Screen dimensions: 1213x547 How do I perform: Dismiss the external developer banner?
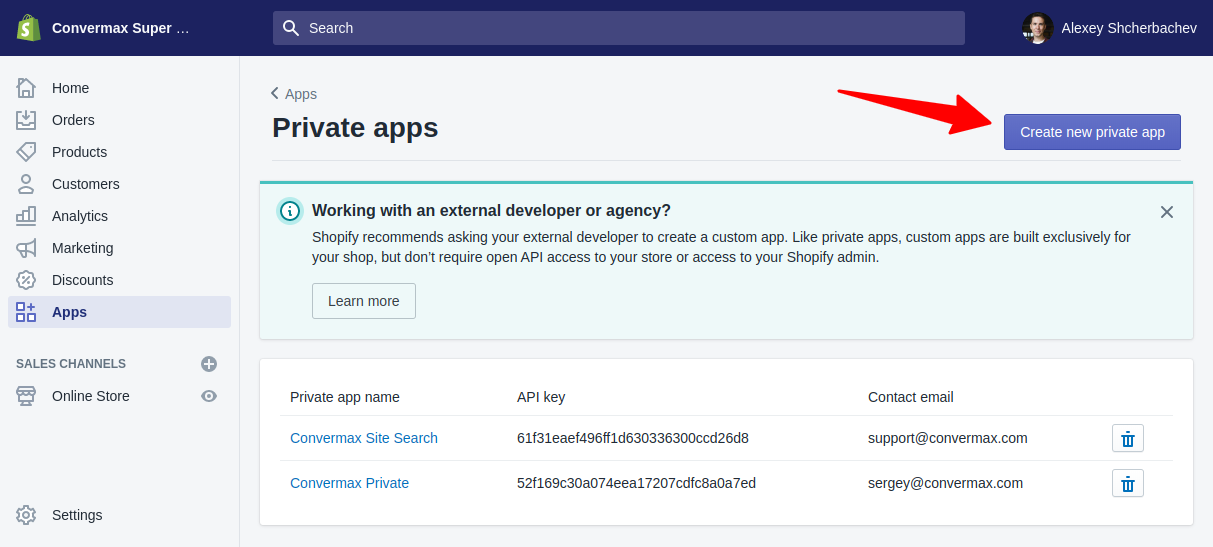tap(1167, 212)
